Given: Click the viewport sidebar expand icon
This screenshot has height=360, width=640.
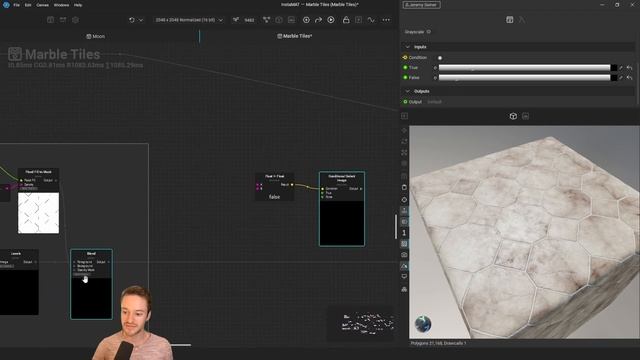Looking at the screenshot, I should coord(404,116).
